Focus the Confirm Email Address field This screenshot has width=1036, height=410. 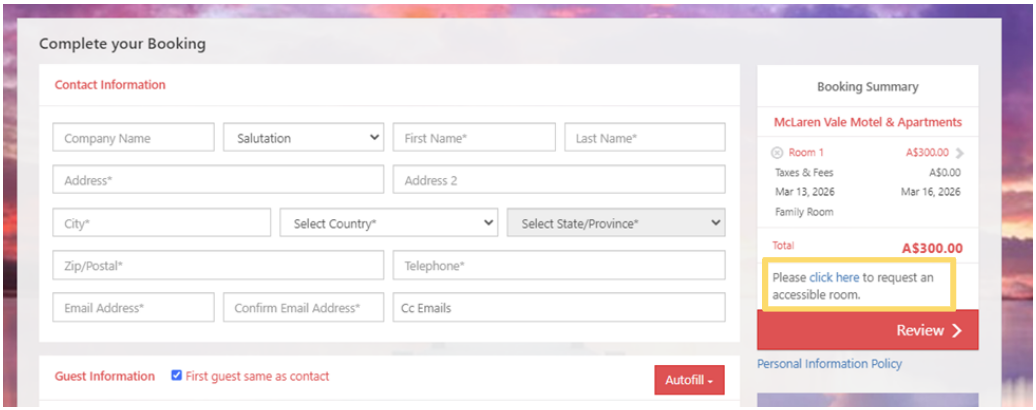coord(303,308)
